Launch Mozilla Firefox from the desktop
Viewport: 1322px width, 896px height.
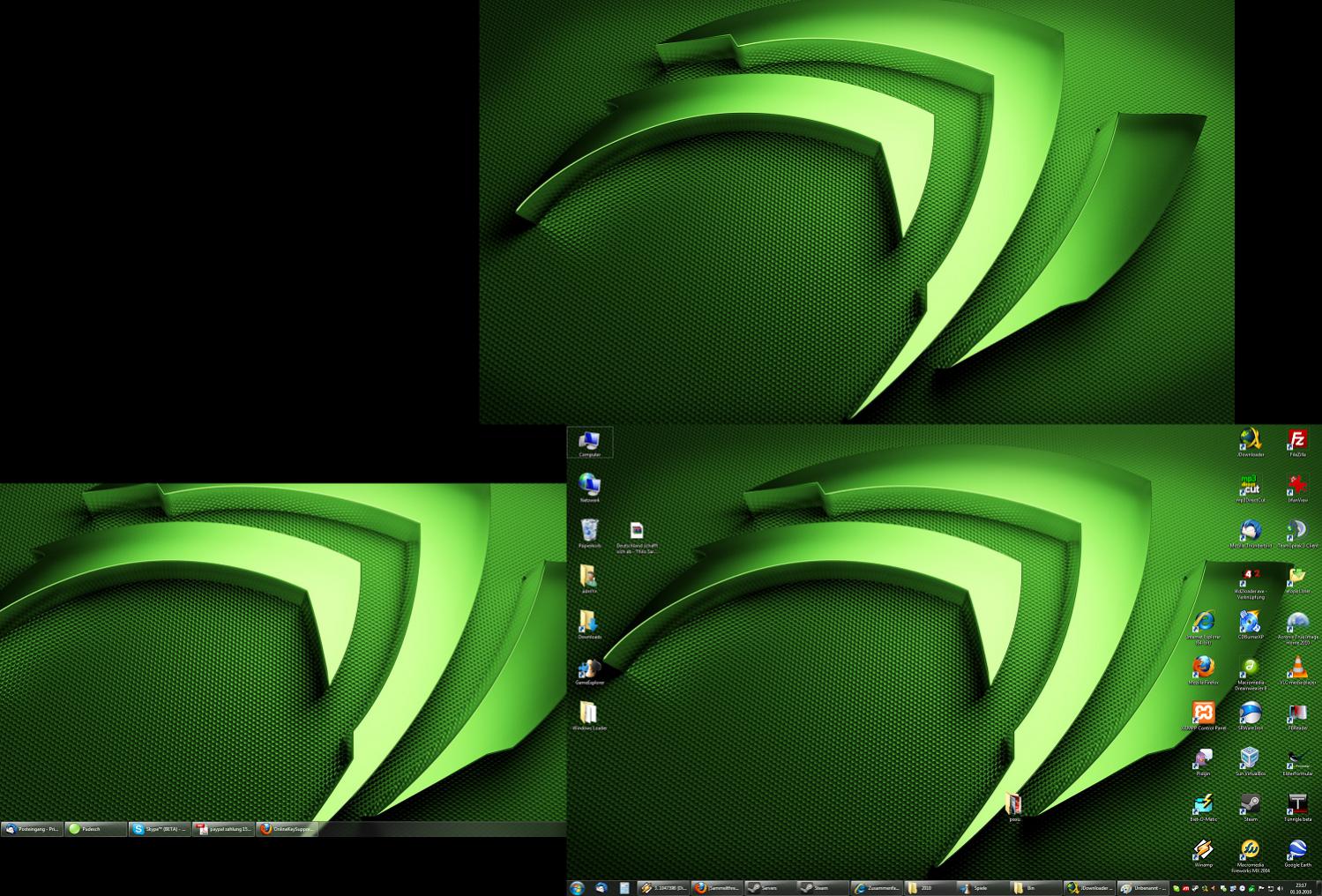coord(1203,670)
